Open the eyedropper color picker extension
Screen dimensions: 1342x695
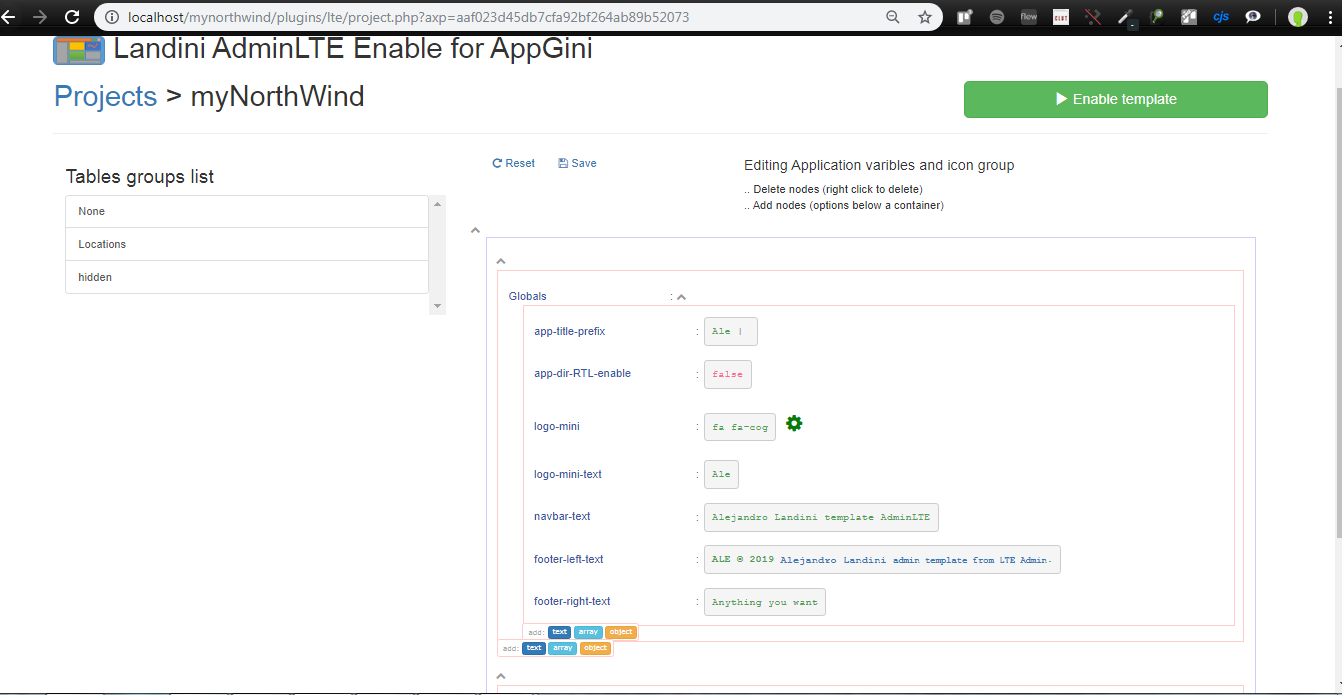click(x=1126, y=17)
